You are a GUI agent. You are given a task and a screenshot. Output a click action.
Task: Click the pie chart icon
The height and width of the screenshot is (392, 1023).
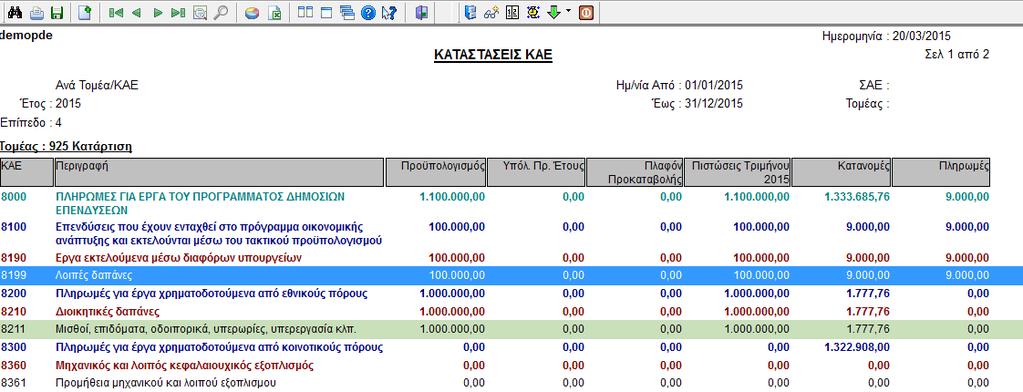(x=251, y=12)
